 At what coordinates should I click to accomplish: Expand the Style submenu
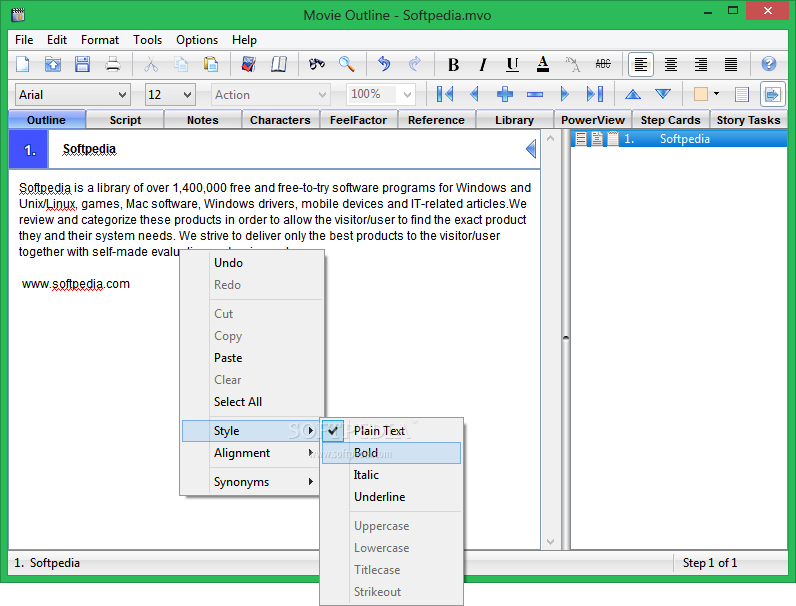pos(252,431)
